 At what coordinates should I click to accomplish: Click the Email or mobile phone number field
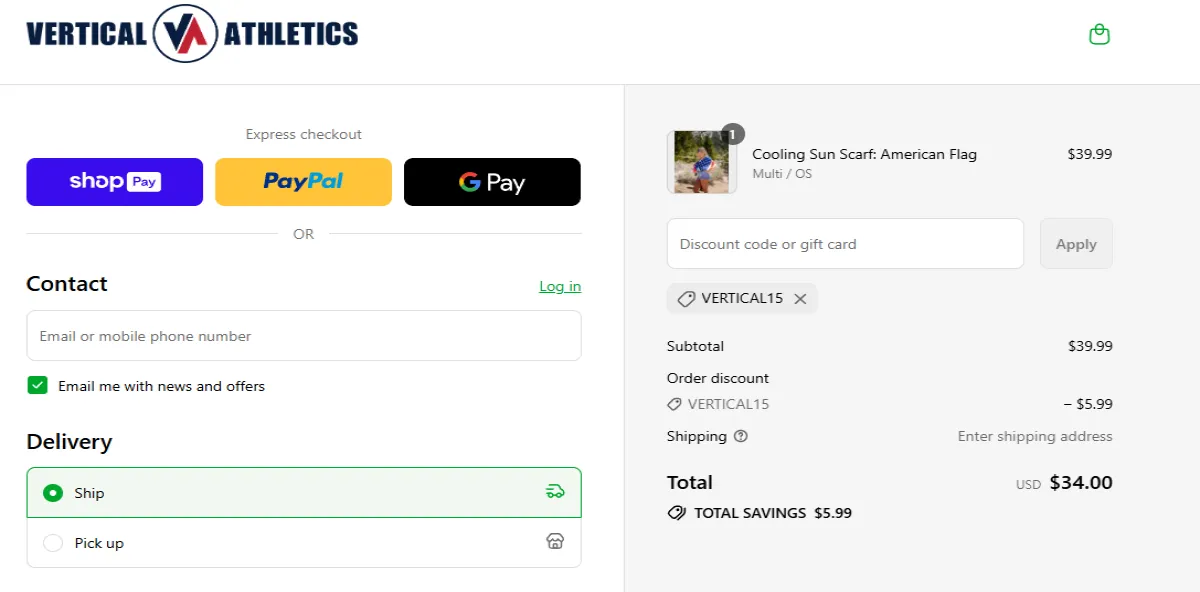pos(303,335)
